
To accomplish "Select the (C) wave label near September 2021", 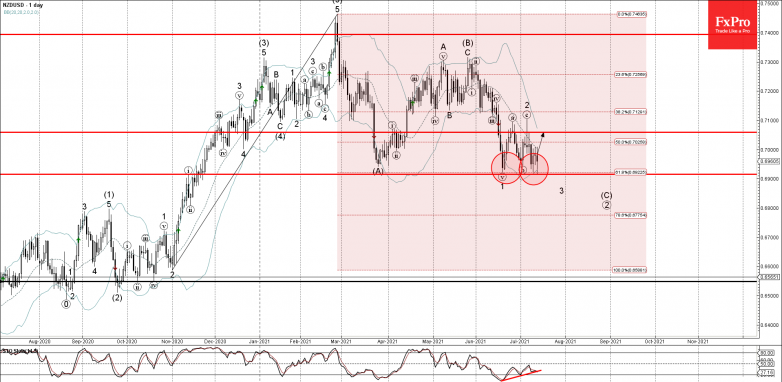I will (x=606, y=195).
